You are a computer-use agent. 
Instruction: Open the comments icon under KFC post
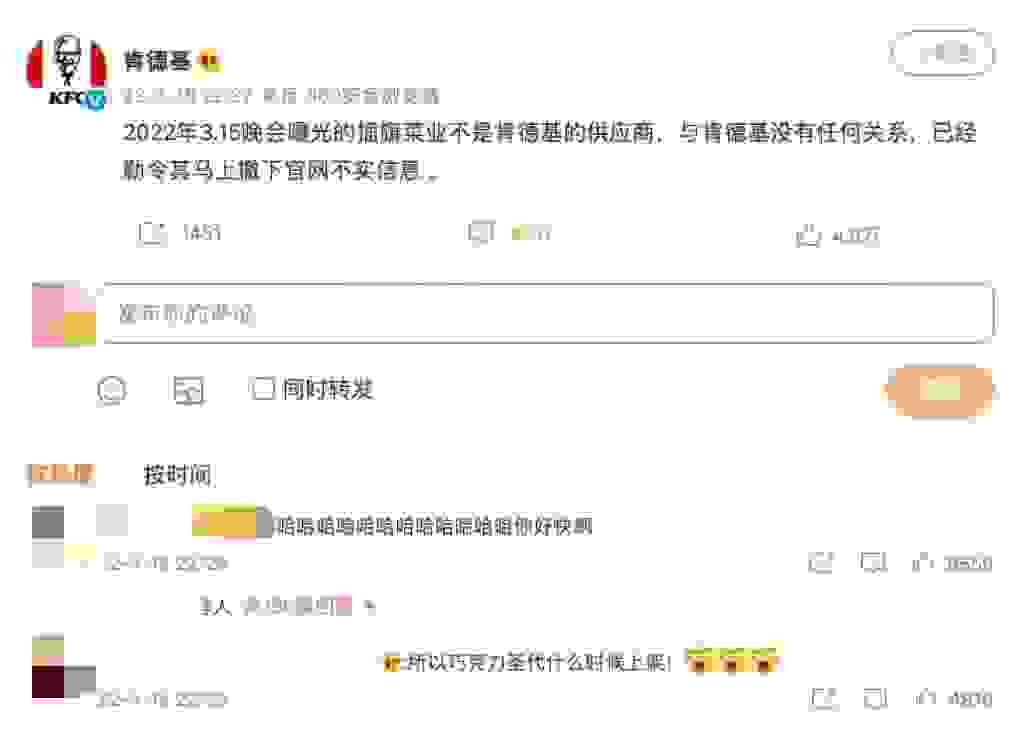click(482, 232)
